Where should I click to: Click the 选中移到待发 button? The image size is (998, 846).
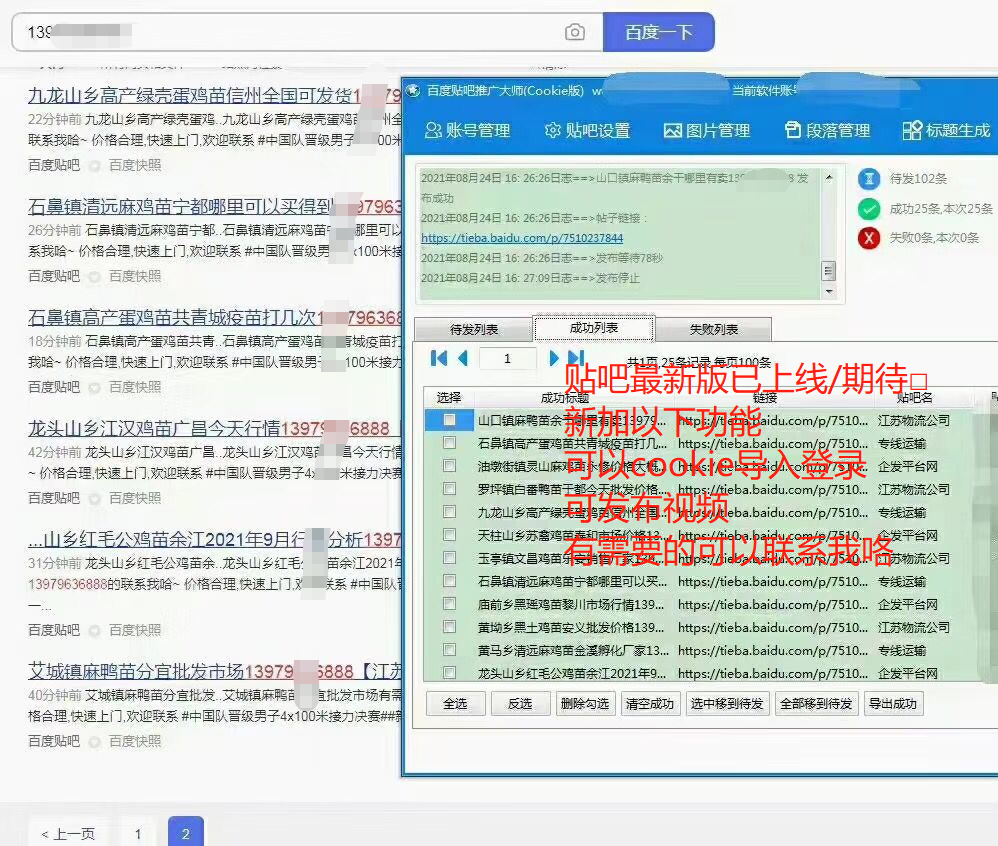point(727,704)
